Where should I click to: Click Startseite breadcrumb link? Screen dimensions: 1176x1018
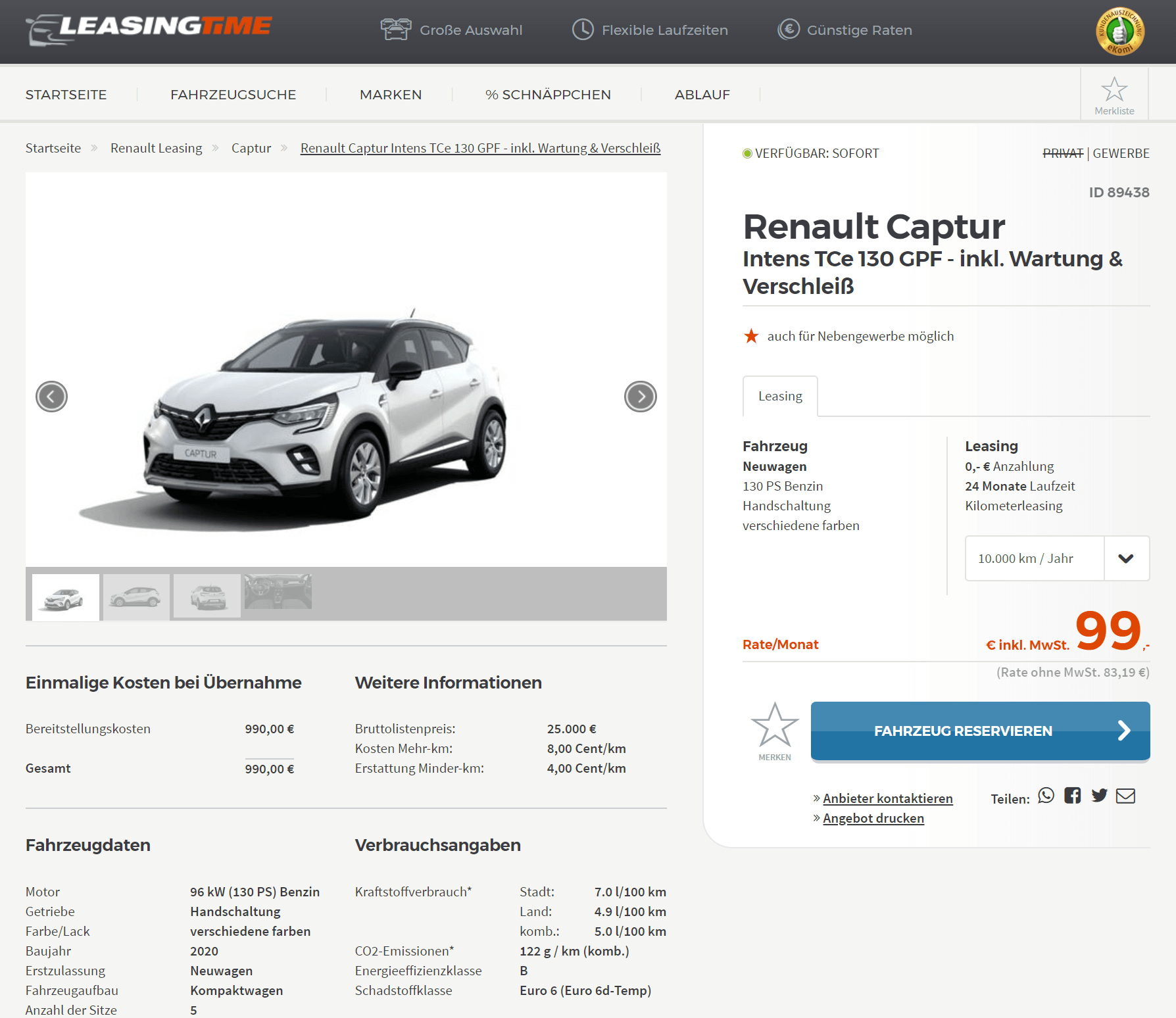tap(53, 148)
